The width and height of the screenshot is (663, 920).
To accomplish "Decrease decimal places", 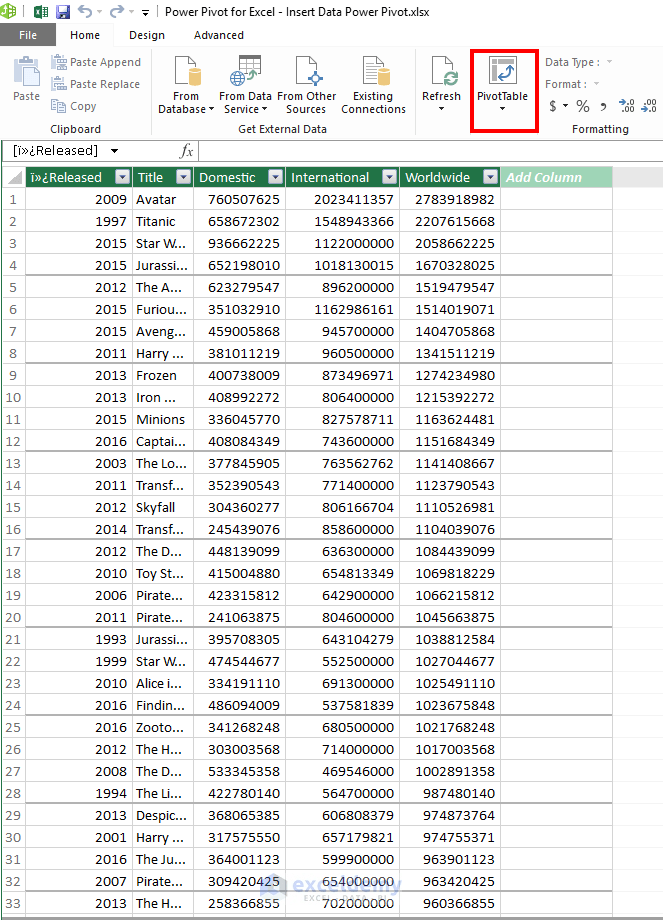I will coord(649,106).
